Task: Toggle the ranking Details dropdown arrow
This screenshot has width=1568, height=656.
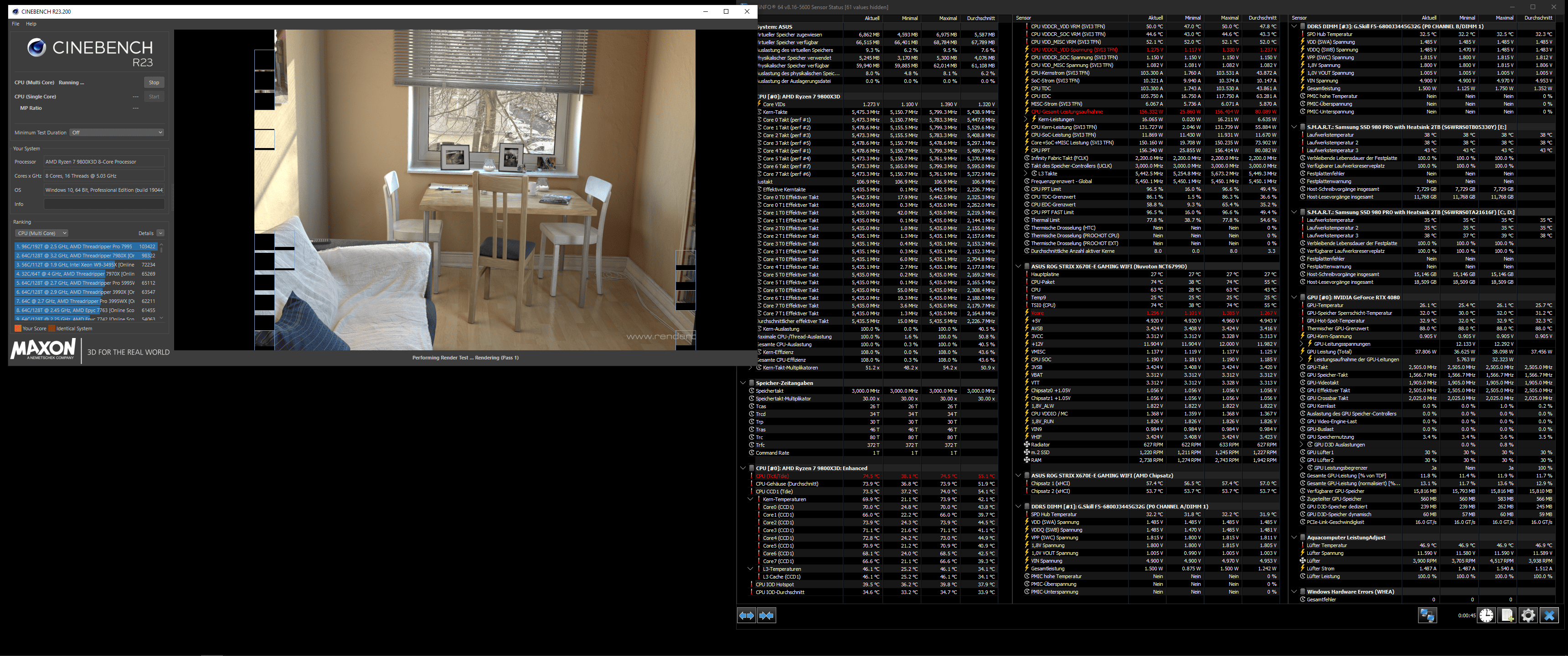Action: pos(160,233)
